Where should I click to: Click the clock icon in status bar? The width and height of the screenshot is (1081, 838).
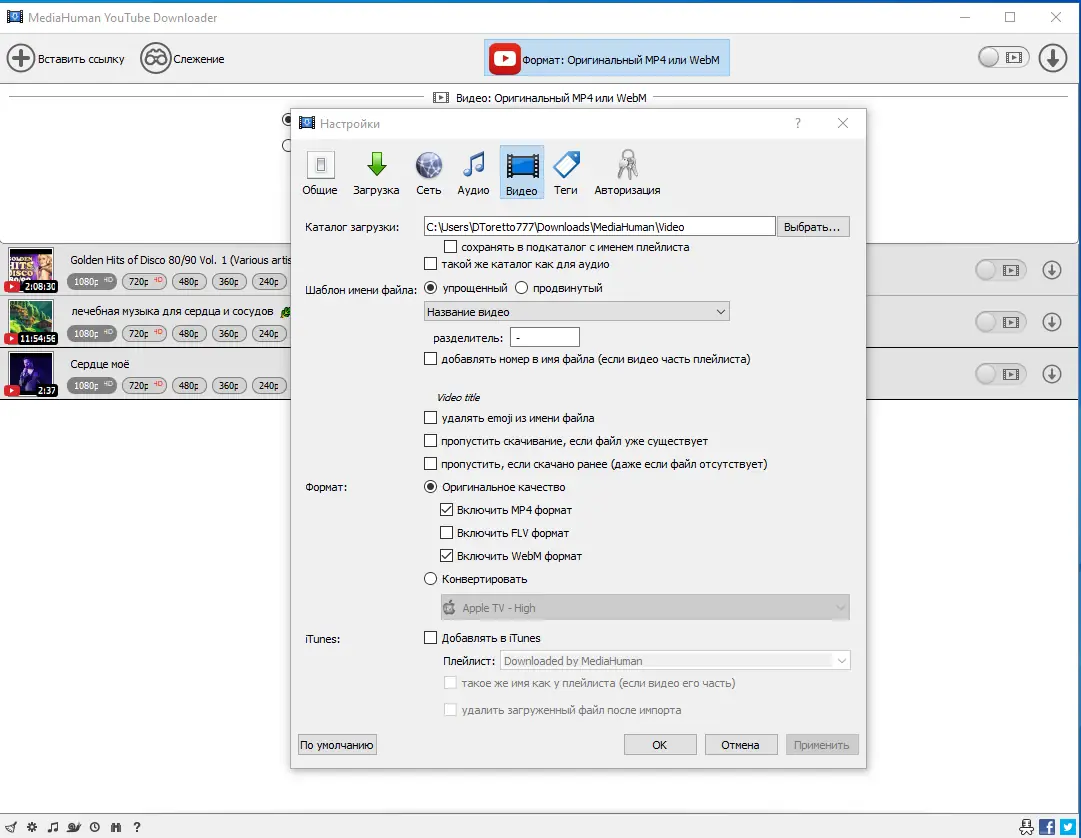[94, 827]
